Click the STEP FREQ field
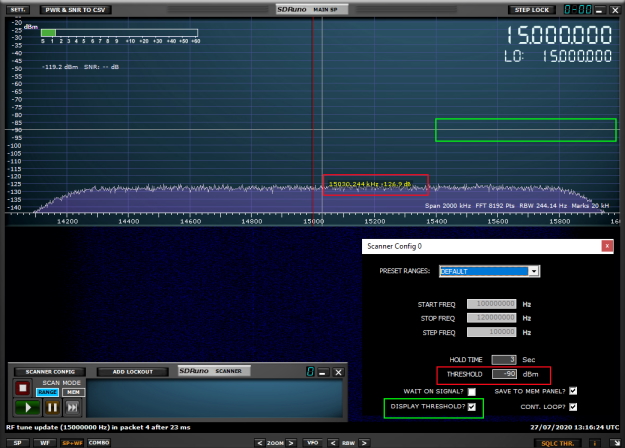The width and height of the screenshot is (625, 448). coord(491,332)
